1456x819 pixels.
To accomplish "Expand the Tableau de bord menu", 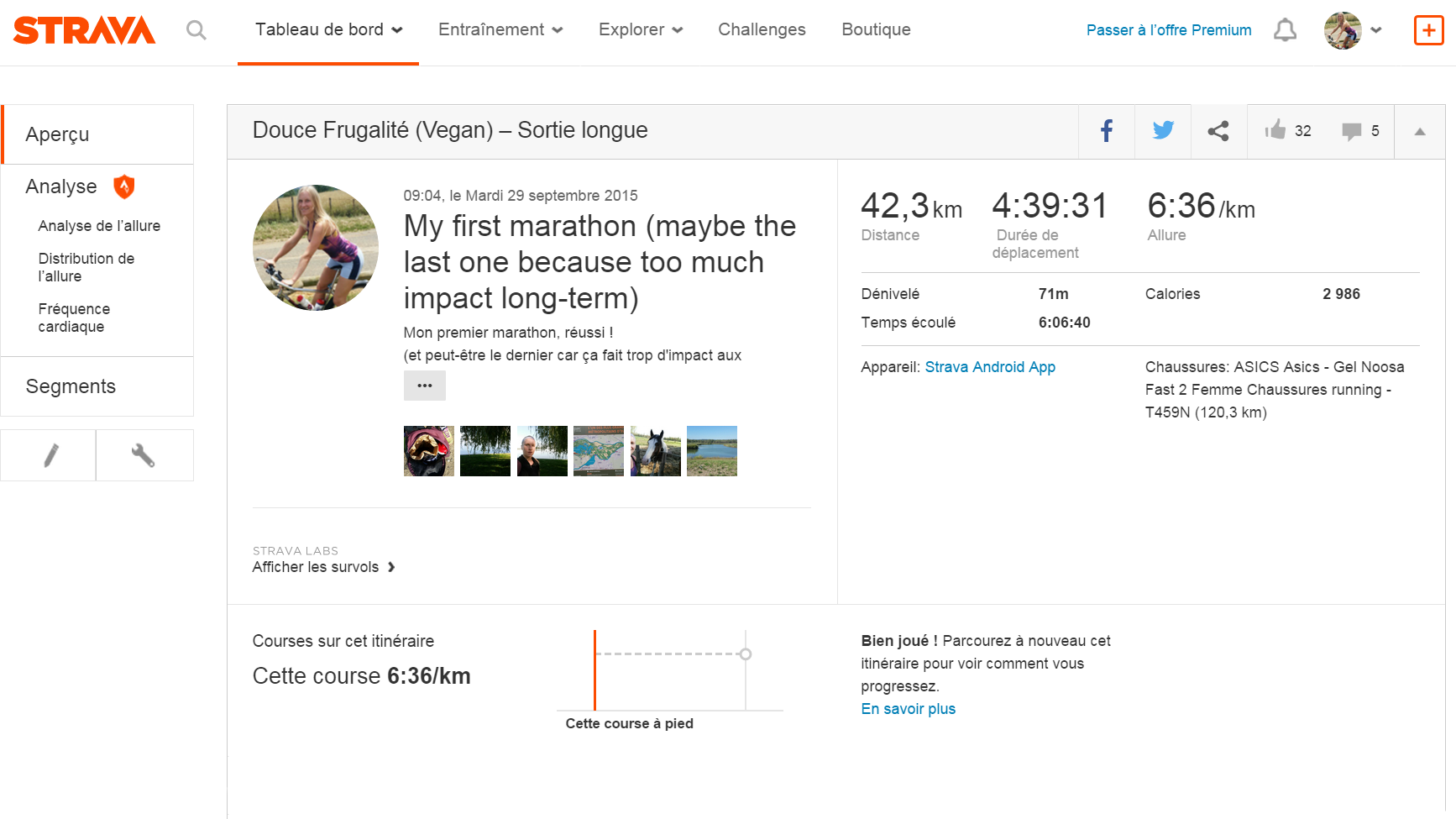I will click(328, 30).
